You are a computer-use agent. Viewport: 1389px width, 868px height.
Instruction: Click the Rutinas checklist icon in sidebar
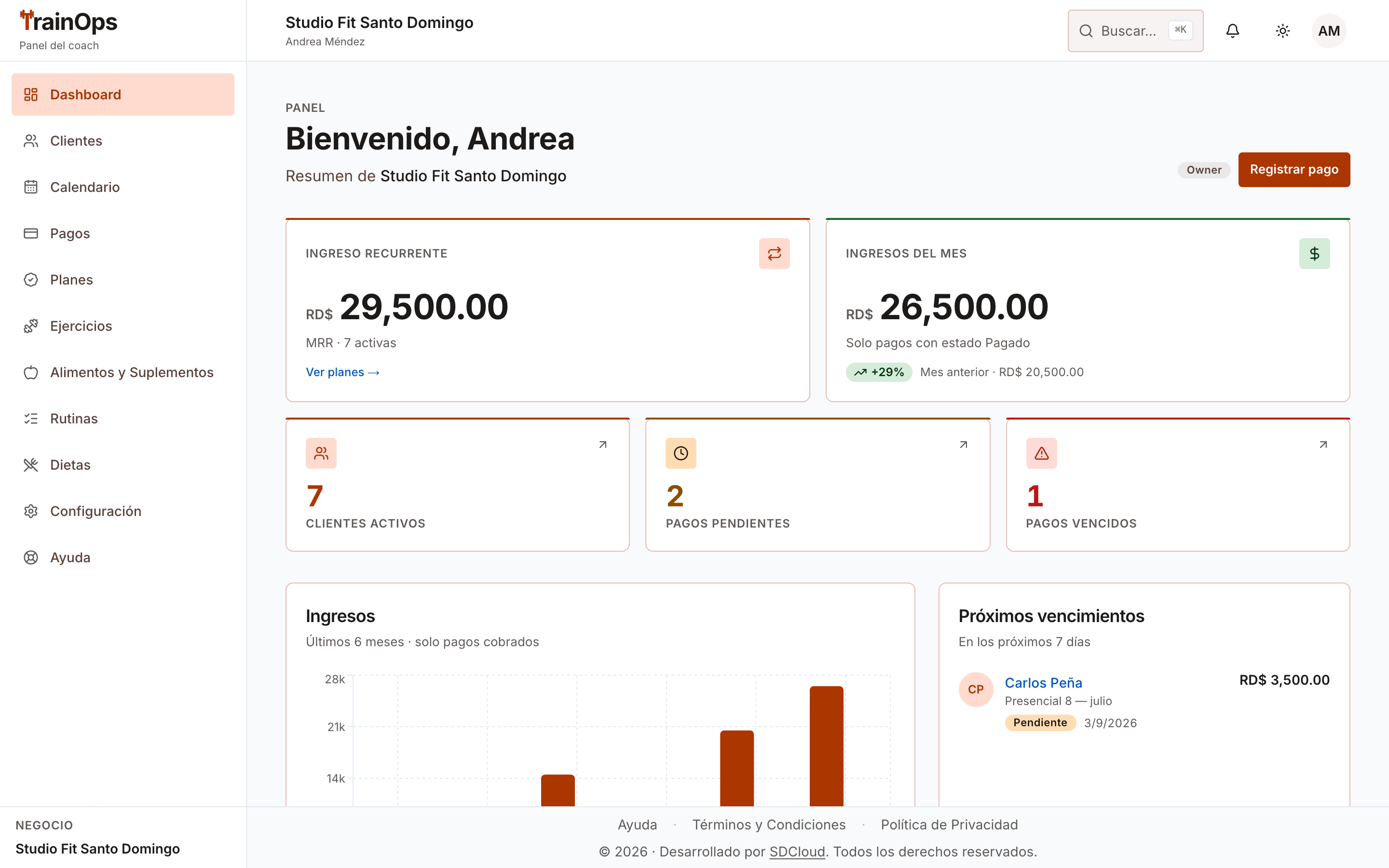[x=31, y=419]
